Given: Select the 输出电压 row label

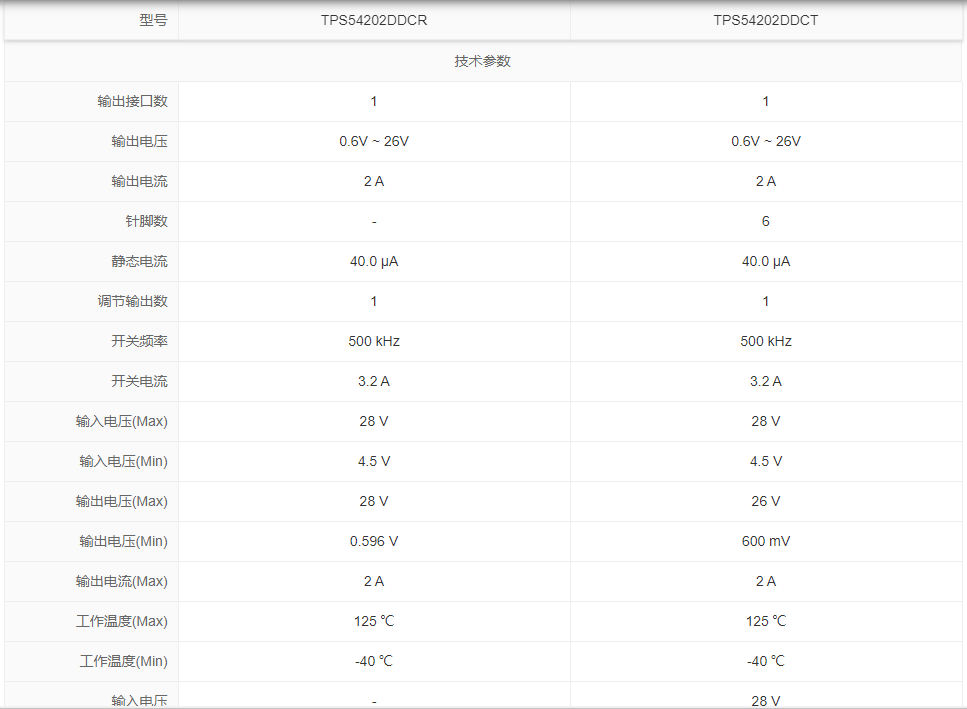Looking at the screenshot, I should point(139,141).
